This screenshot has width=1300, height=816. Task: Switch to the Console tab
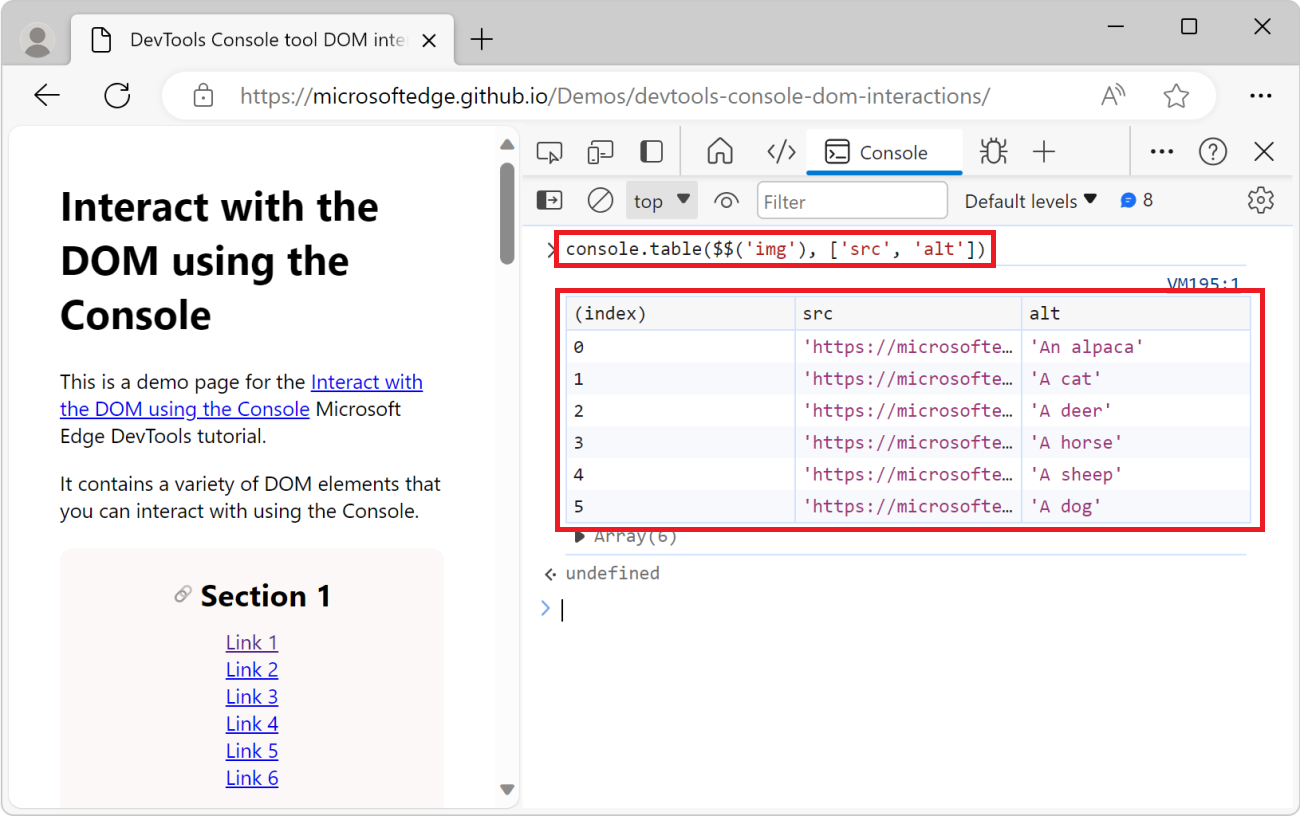[884, 151]
